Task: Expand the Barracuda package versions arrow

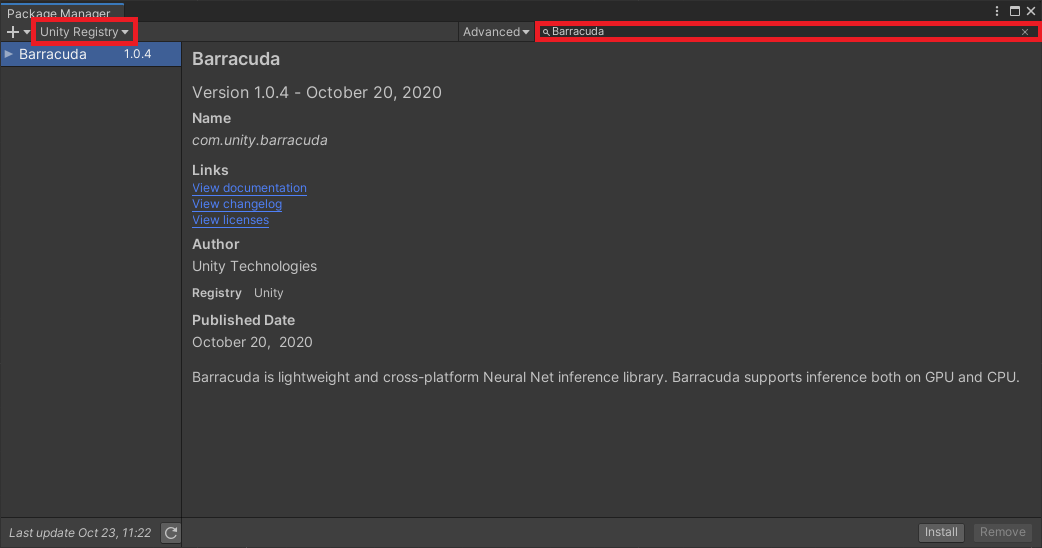Action: (9, 54)
